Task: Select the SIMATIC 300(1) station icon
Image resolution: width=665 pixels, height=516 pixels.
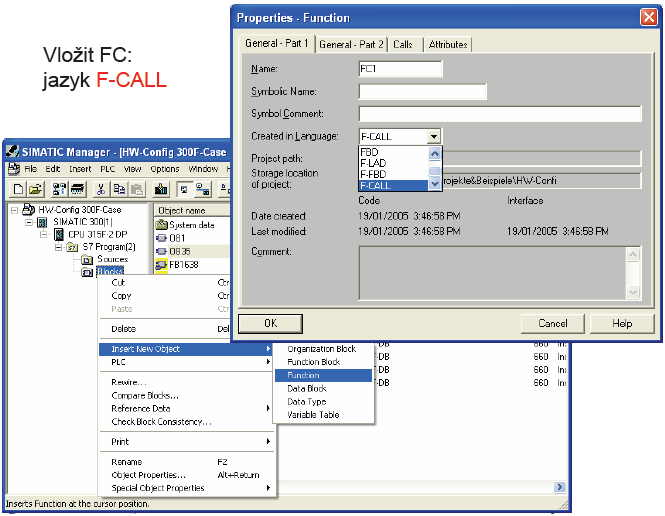Action: point(42,222)
